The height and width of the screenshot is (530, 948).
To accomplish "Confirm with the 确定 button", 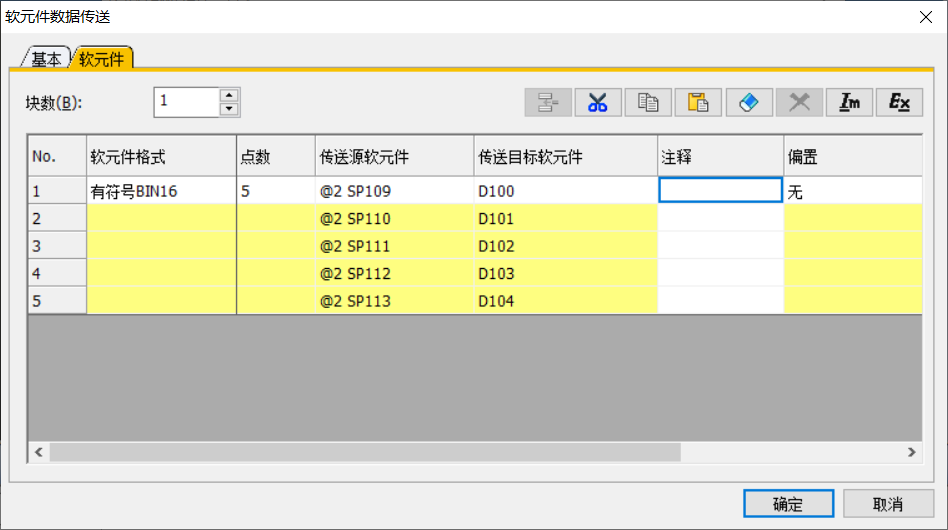I will (788, 504).
